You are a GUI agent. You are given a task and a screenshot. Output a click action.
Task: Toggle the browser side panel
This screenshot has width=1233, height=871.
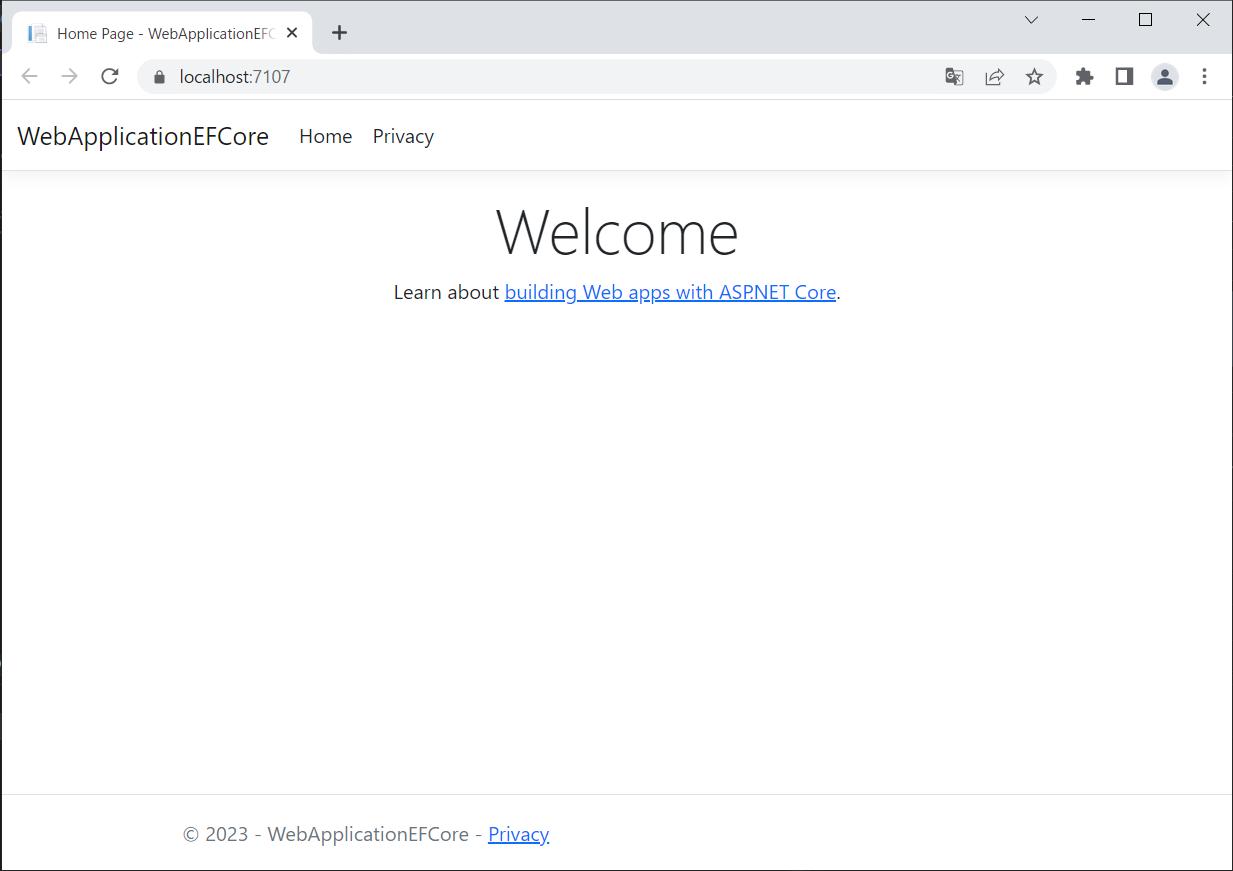coord(1124,77)
